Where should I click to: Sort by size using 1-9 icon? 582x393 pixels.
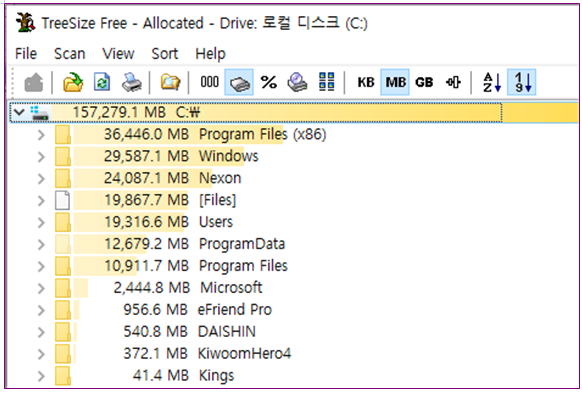coord(521,82)
